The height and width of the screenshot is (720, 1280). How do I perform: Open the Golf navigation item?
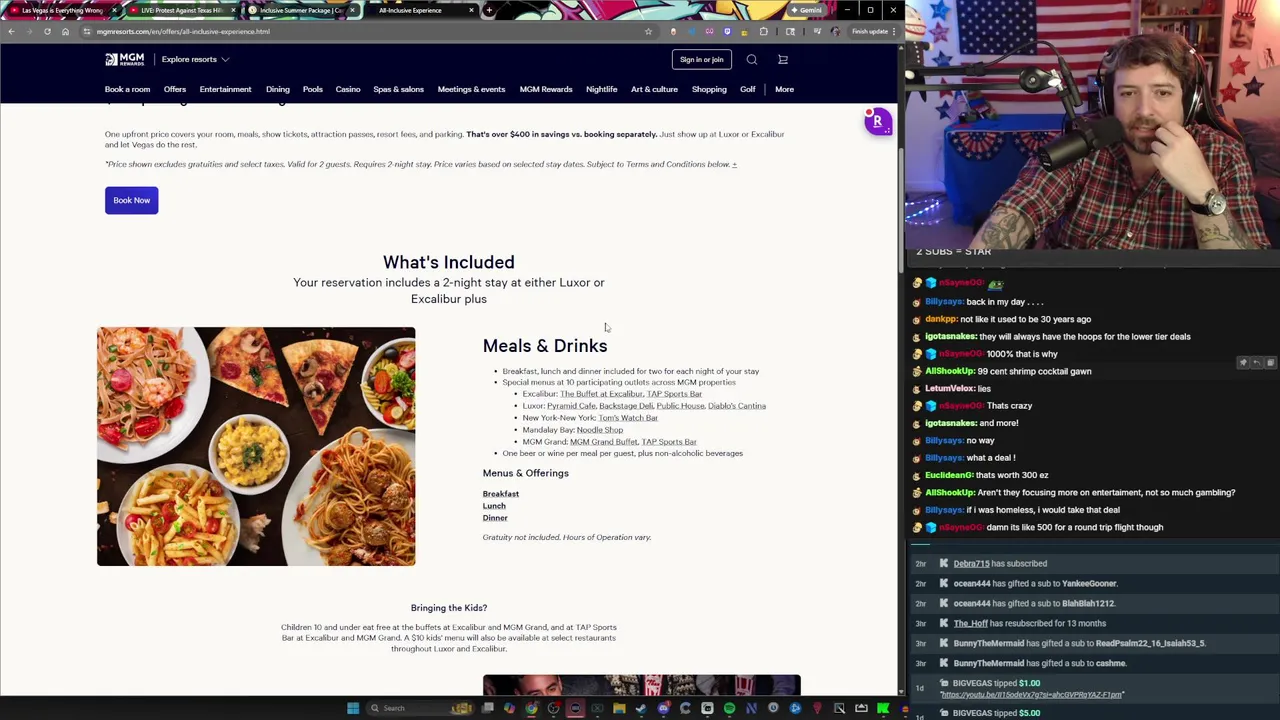(747, 89)
